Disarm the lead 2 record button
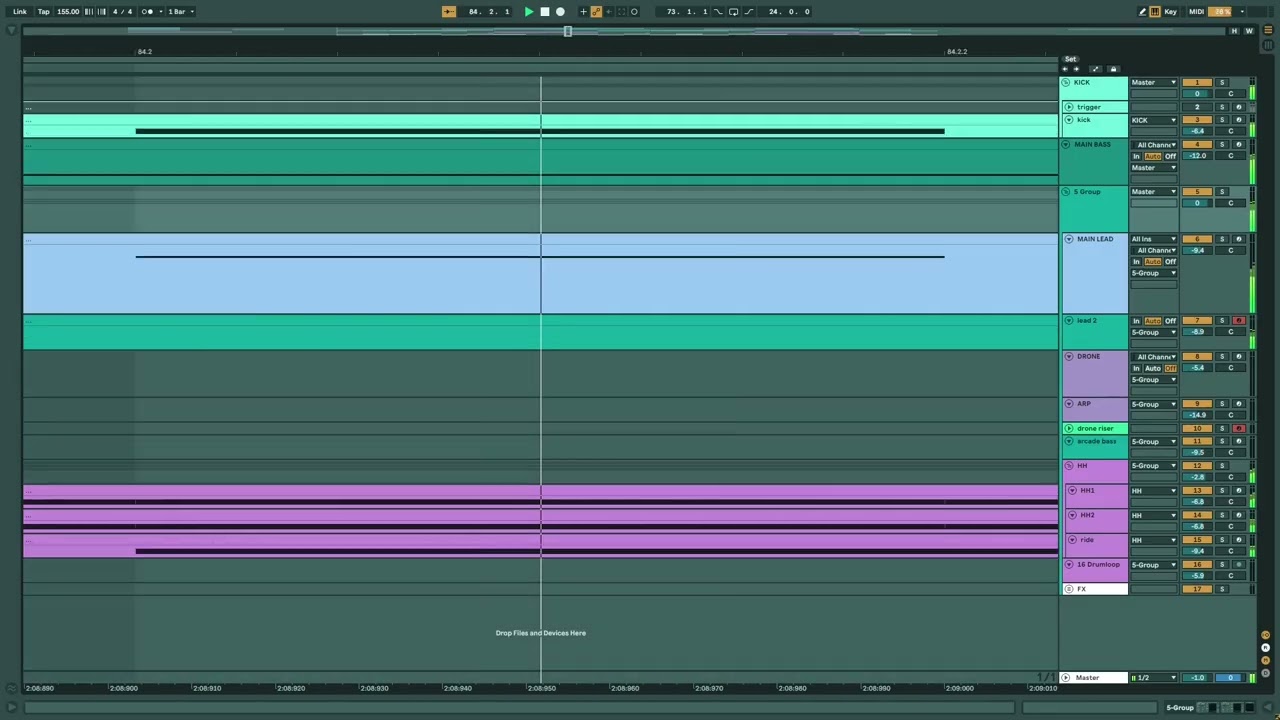This screenshot has width=1280, height=720. click(x=1239, y=321)
